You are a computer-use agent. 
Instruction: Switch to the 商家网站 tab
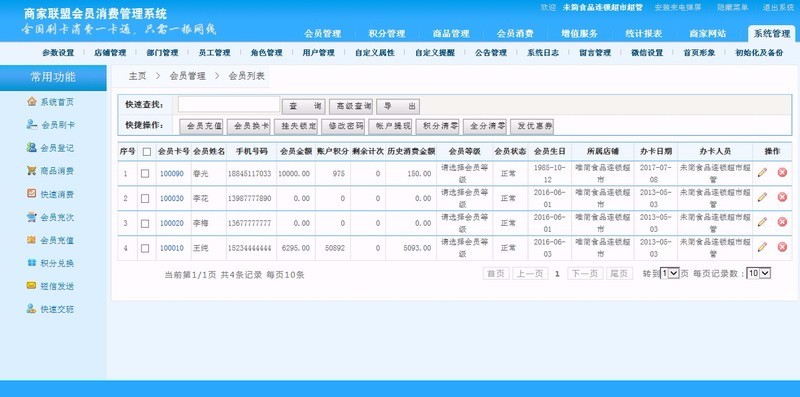[x=708, y=34]
